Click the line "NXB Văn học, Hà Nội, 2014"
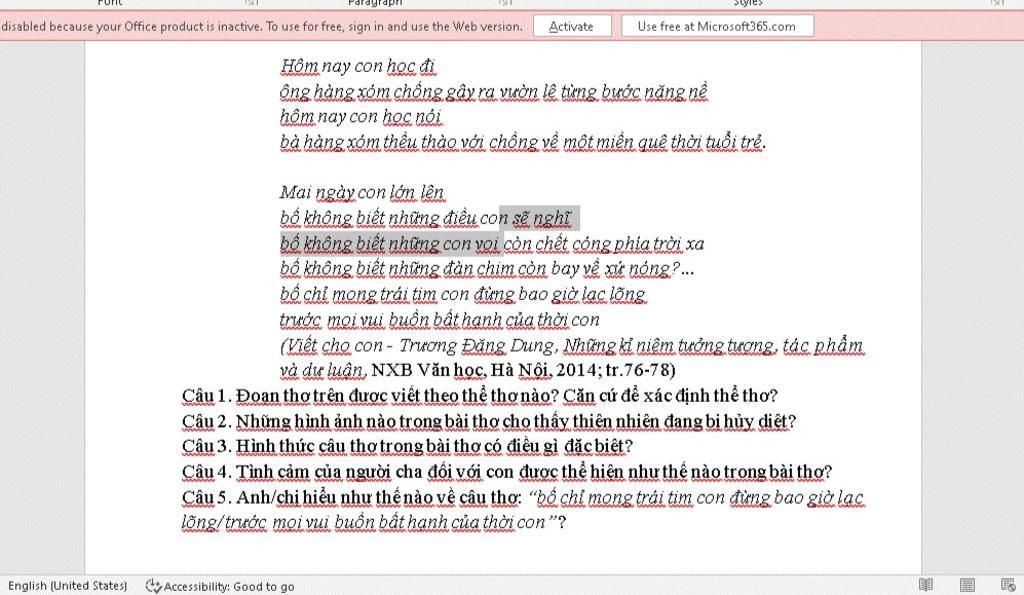1024x595 pixels. [477, 370]
